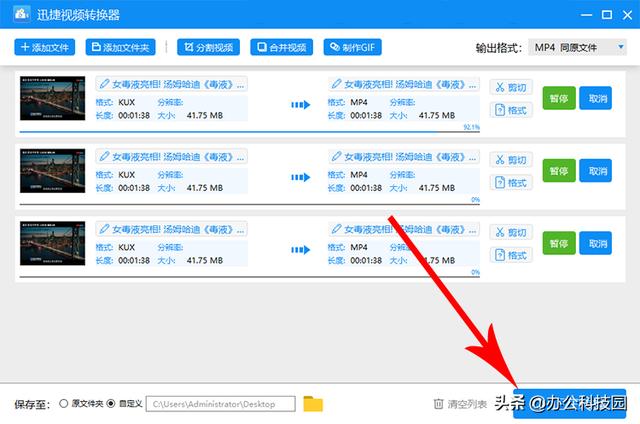
Task: Select the 原文件夹 save location radio
Action: pos(64,404)
